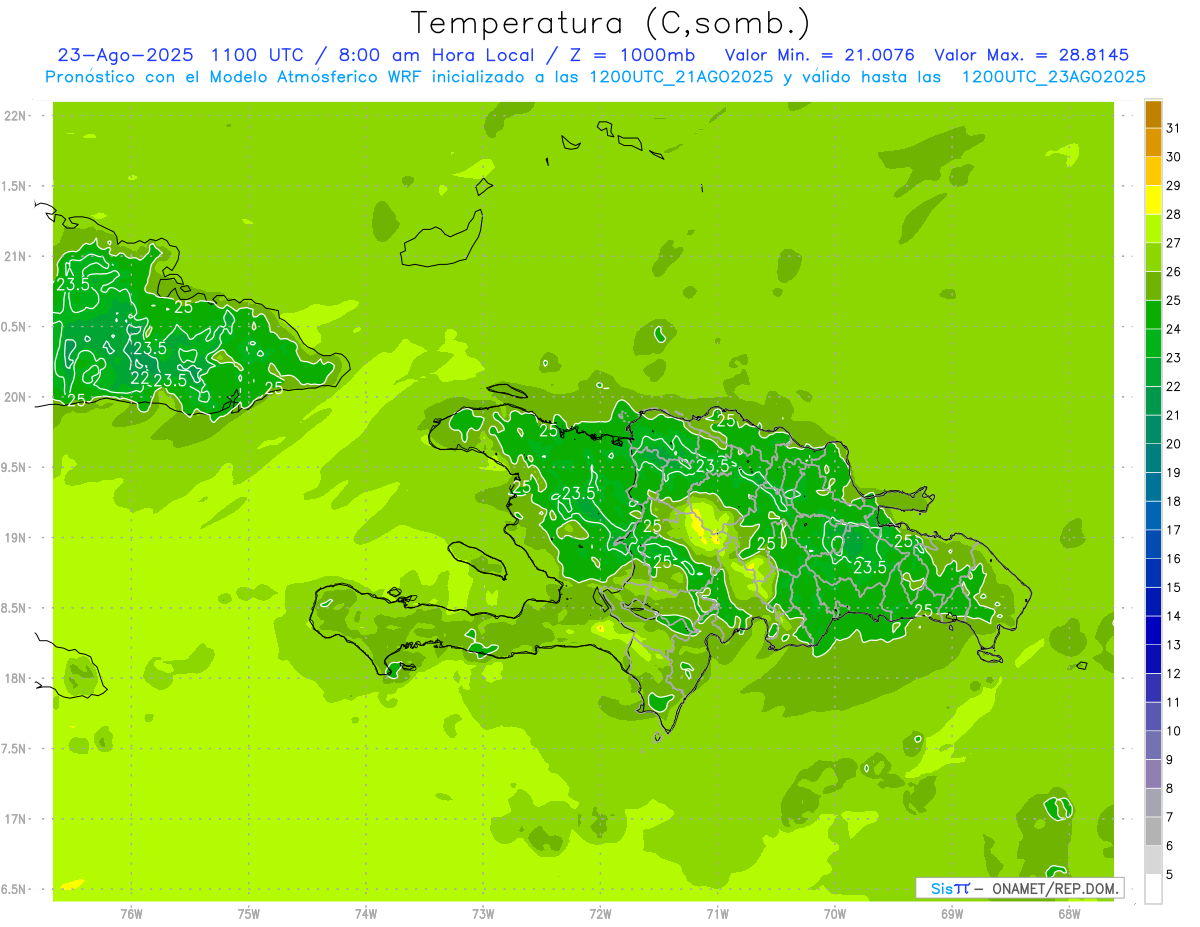
Task: Click the '28' label on the colorbar
Action: (x=1173, y=214)
